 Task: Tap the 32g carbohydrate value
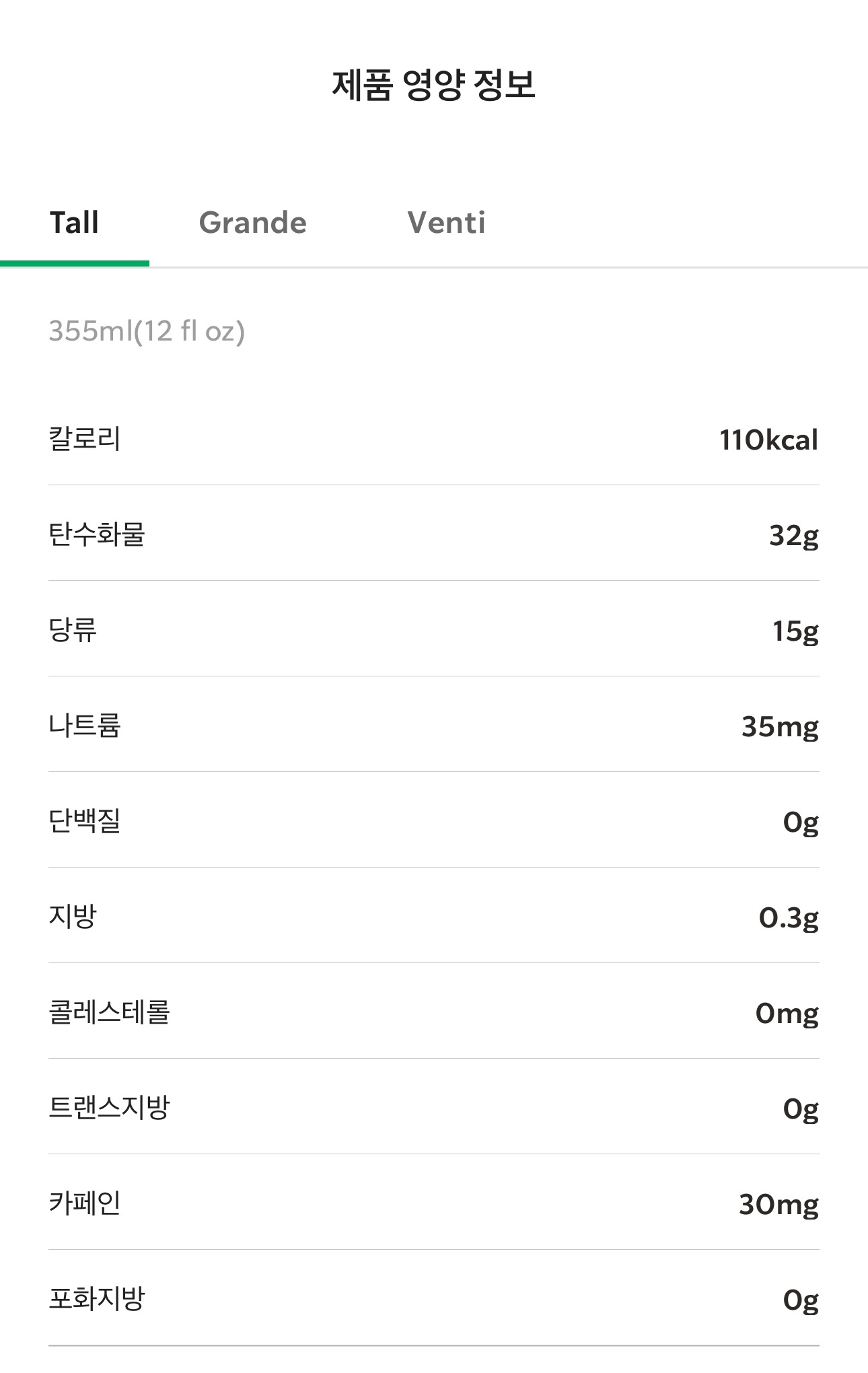pos(794,536)
